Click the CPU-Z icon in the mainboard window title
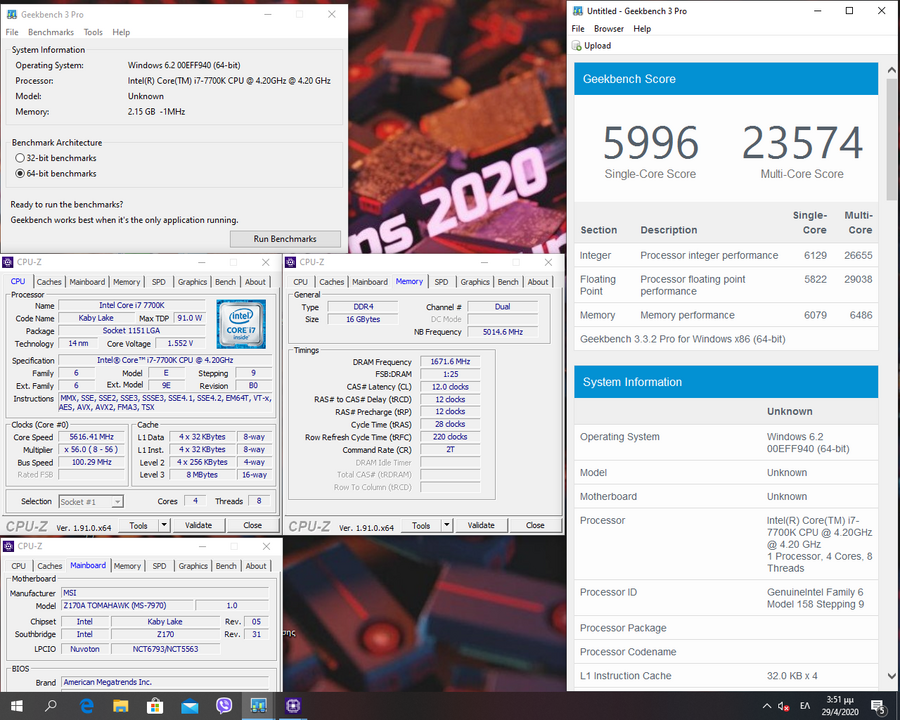This screenshot has height=720, width=900. [x=7, y=546]
